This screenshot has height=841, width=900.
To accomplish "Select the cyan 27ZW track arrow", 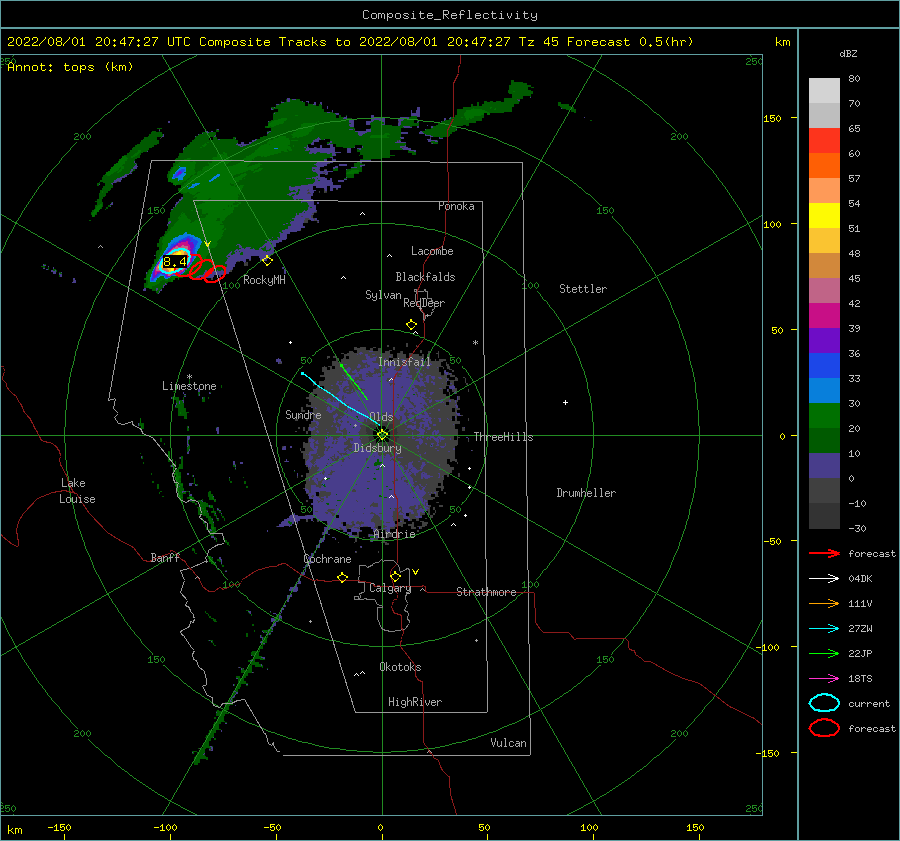I will (824, 629).
